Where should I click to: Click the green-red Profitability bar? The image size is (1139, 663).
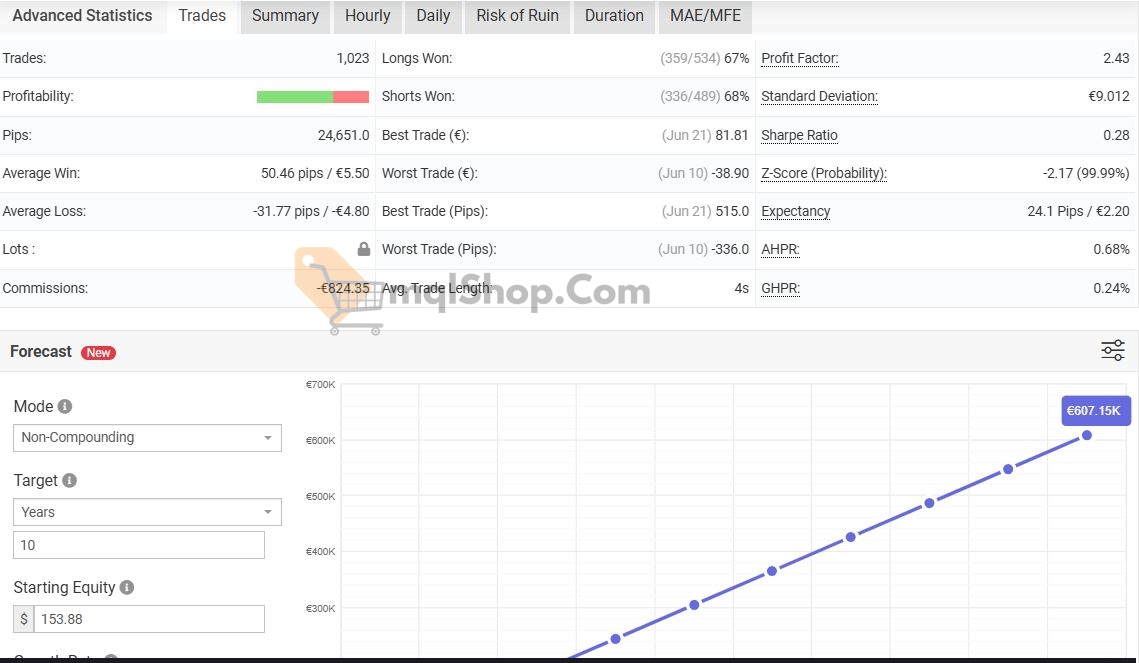(x=313, y=96)
